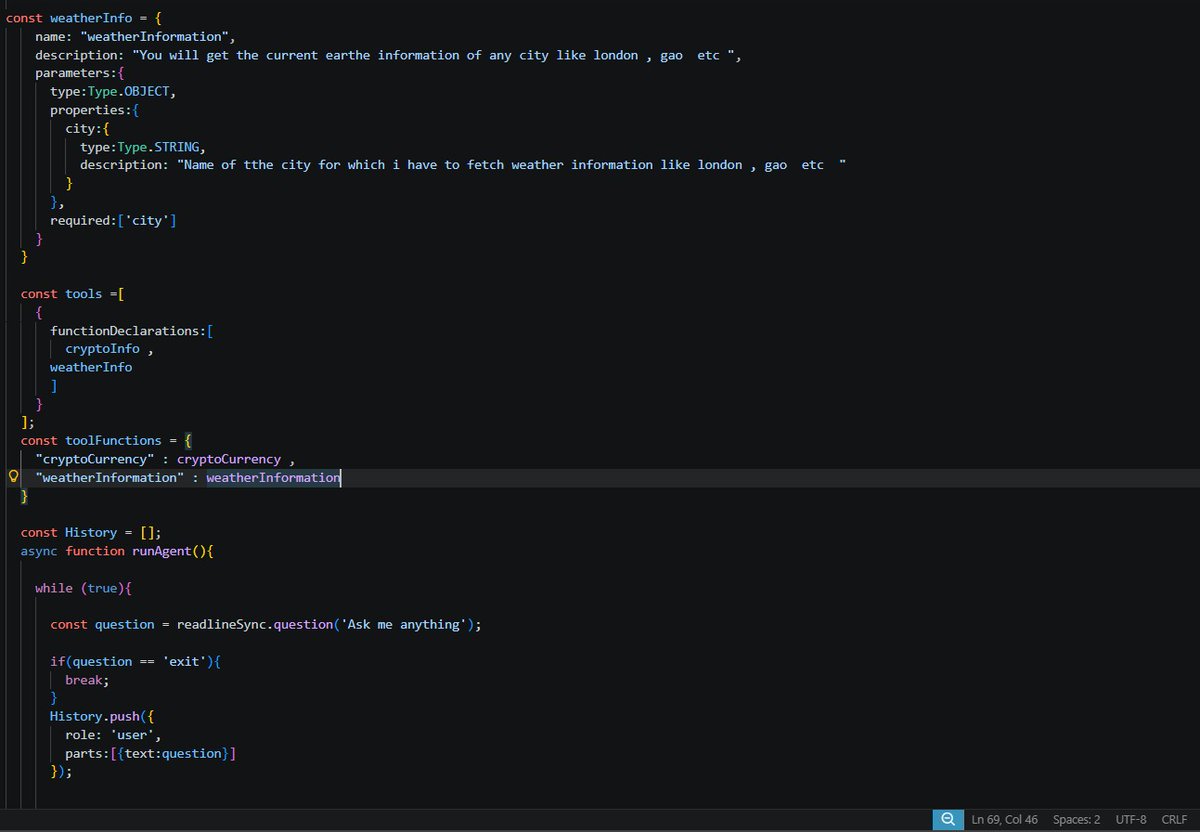The width and height of the screenshot is (1200, 832).
Task: Click "tools" in "const tools =["
Action: (84, 294)
